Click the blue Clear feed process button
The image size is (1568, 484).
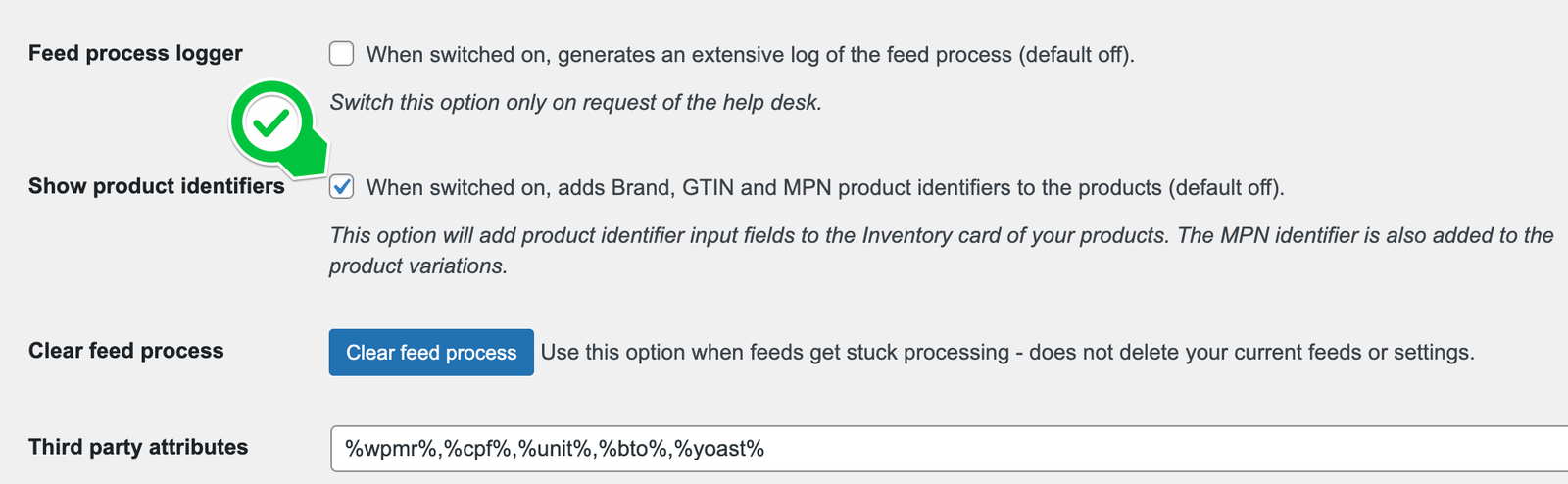431,353
